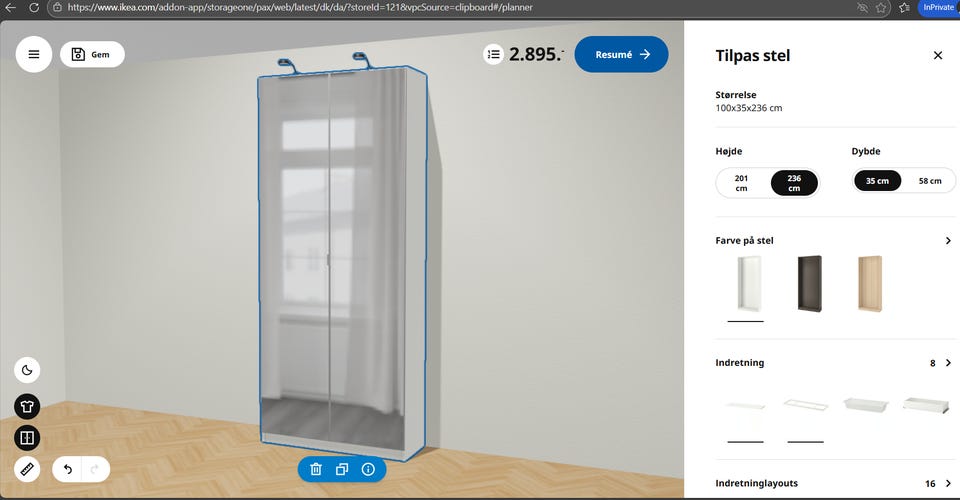This screenshot has width=960, height=500.
Task: Open the hamburger main menu
Action: click(34, 54)
